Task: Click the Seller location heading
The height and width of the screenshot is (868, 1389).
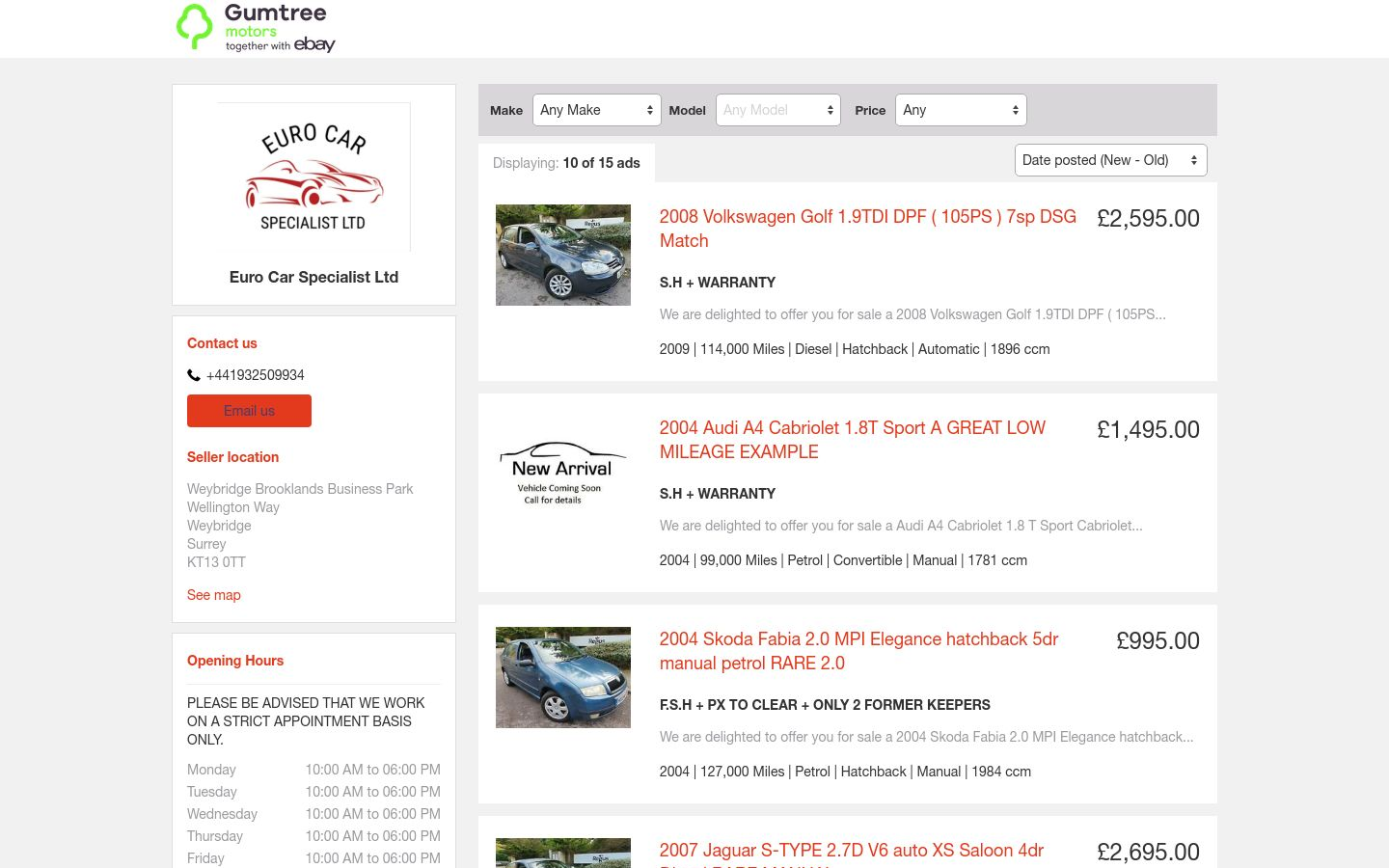Action: 232,457
